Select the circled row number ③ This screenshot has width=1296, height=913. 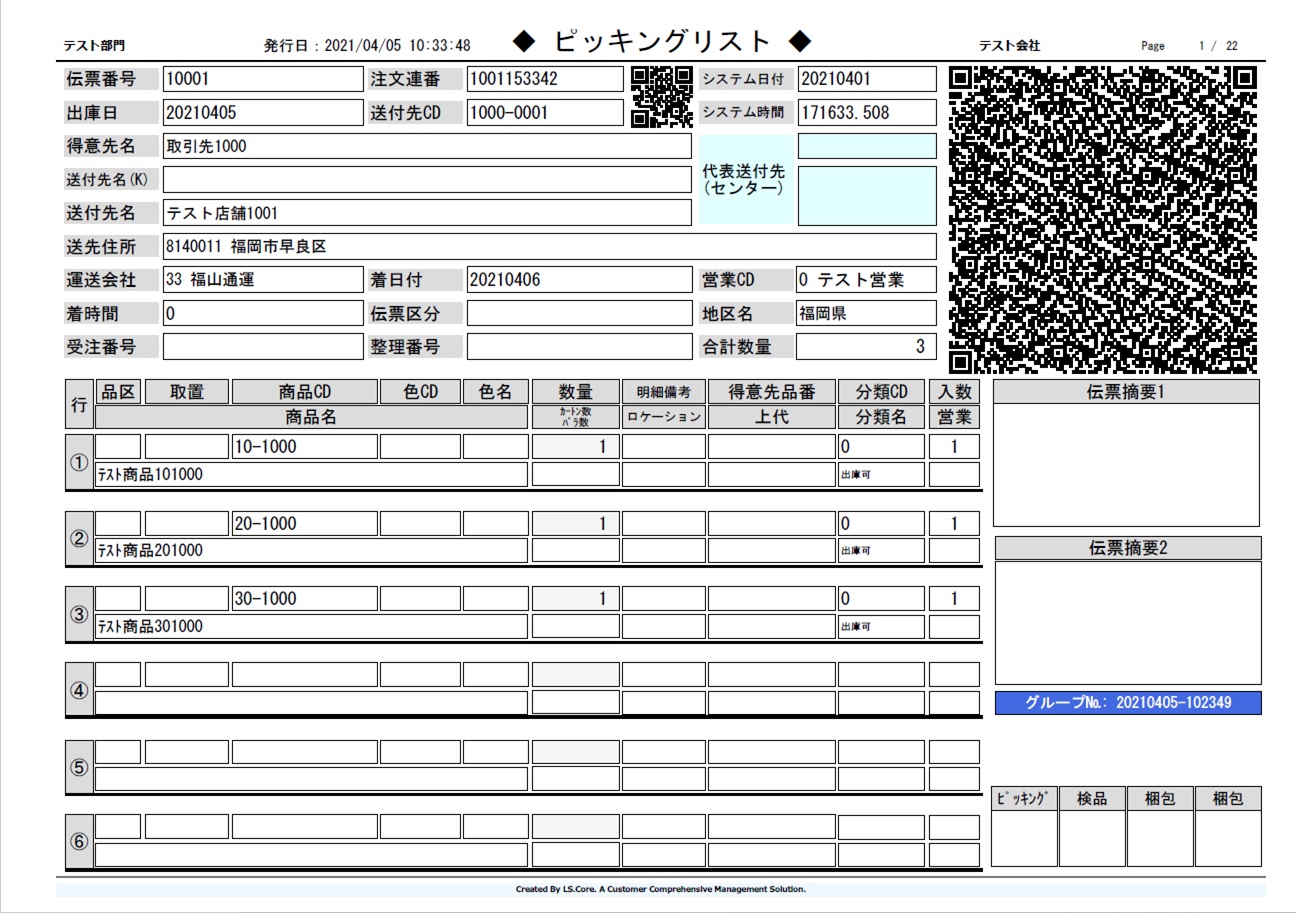point(79,614)
